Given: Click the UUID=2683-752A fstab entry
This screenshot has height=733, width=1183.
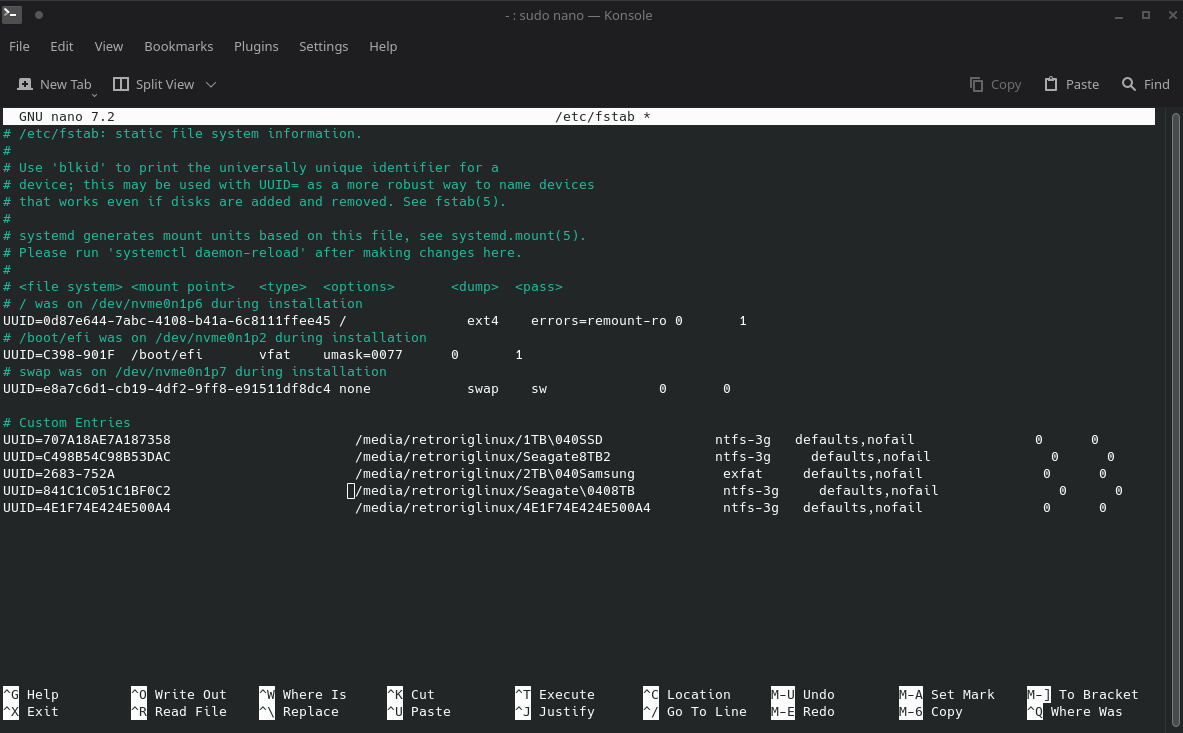Looking at the screenshot, I should [59, 474].
